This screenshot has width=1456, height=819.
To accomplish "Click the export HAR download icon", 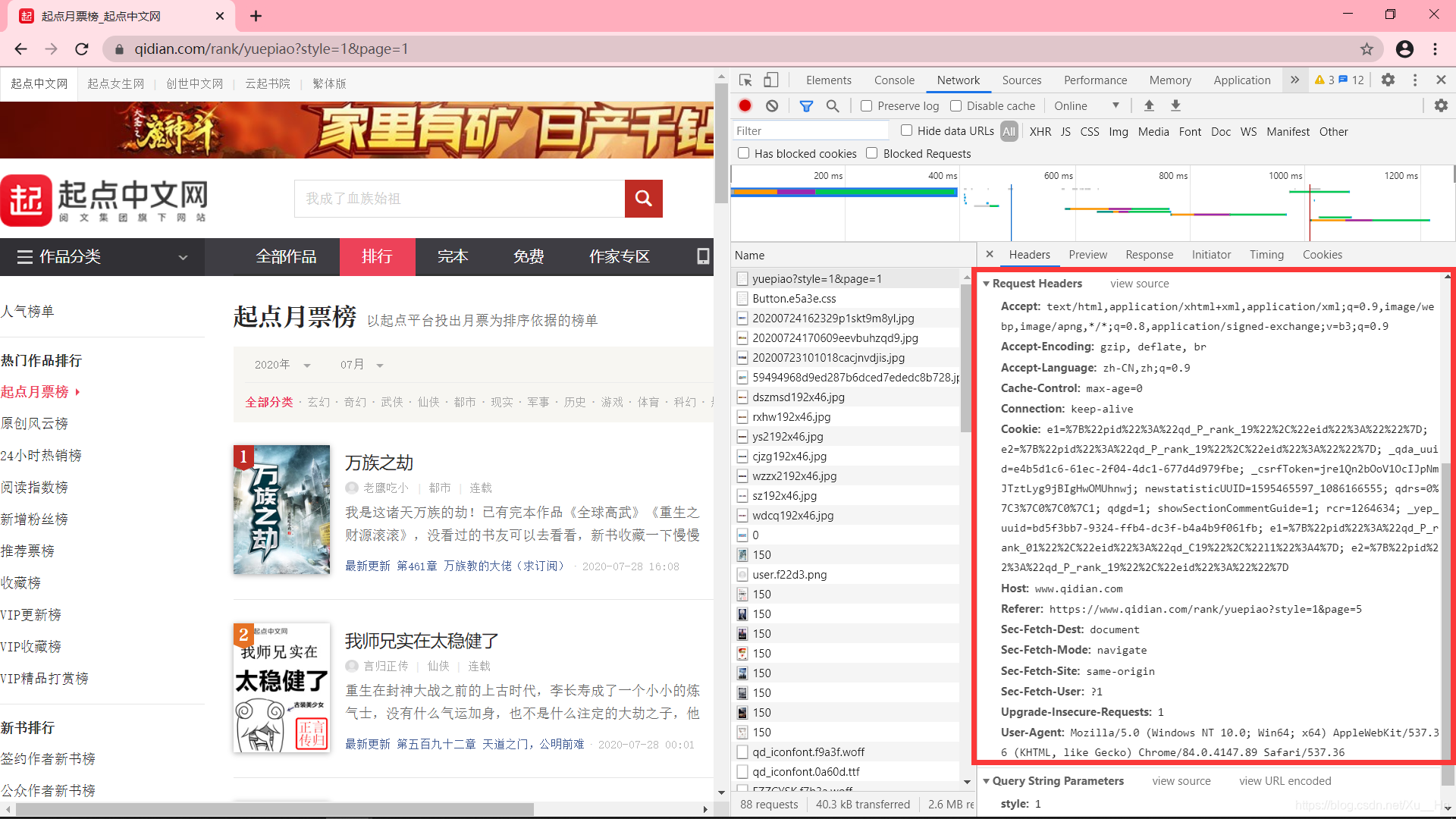I will coord(1175,106).
